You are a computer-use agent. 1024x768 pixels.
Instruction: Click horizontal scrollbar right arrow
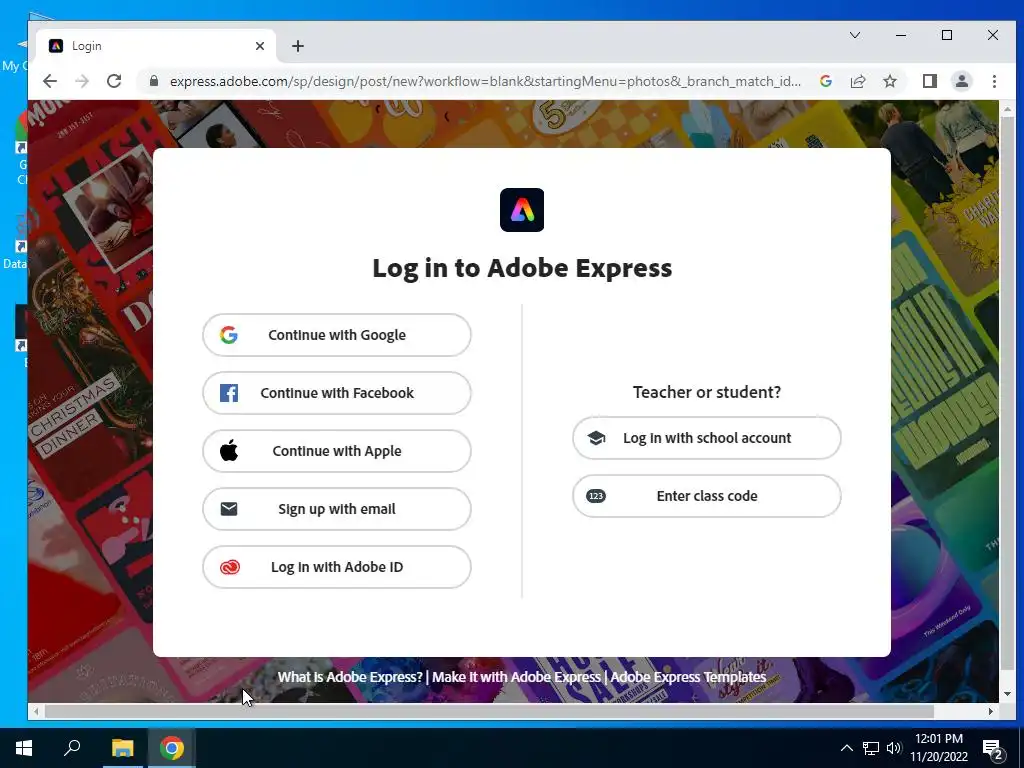[x=991, y=711]
